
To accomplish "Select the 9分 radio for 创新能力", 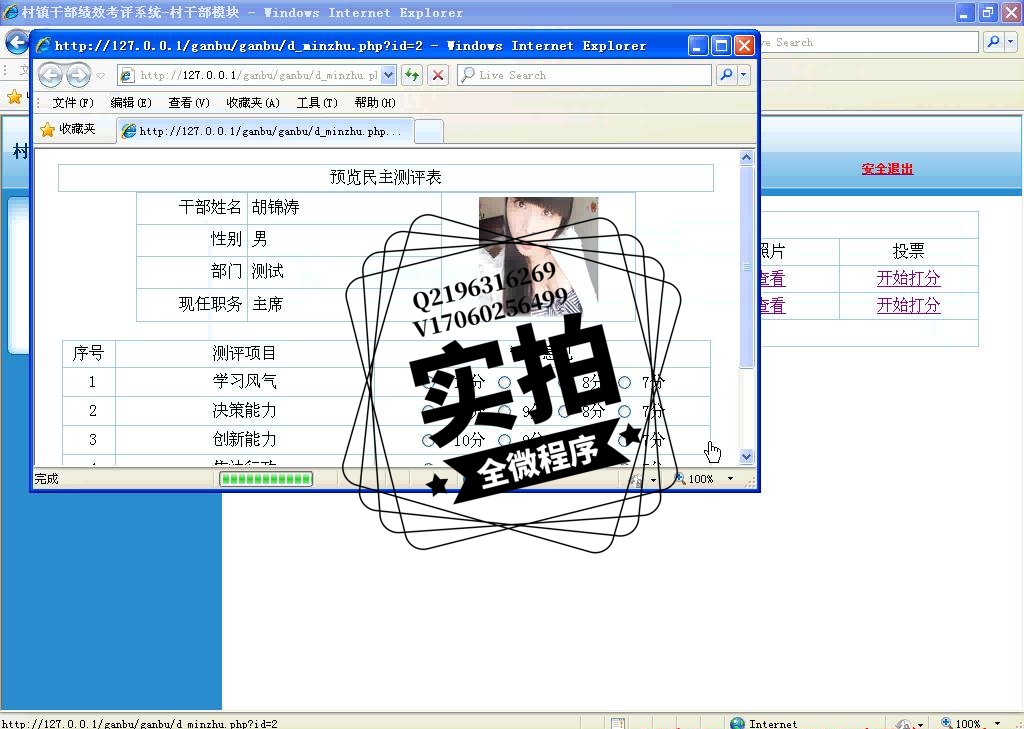I will (x=504, y=440).
